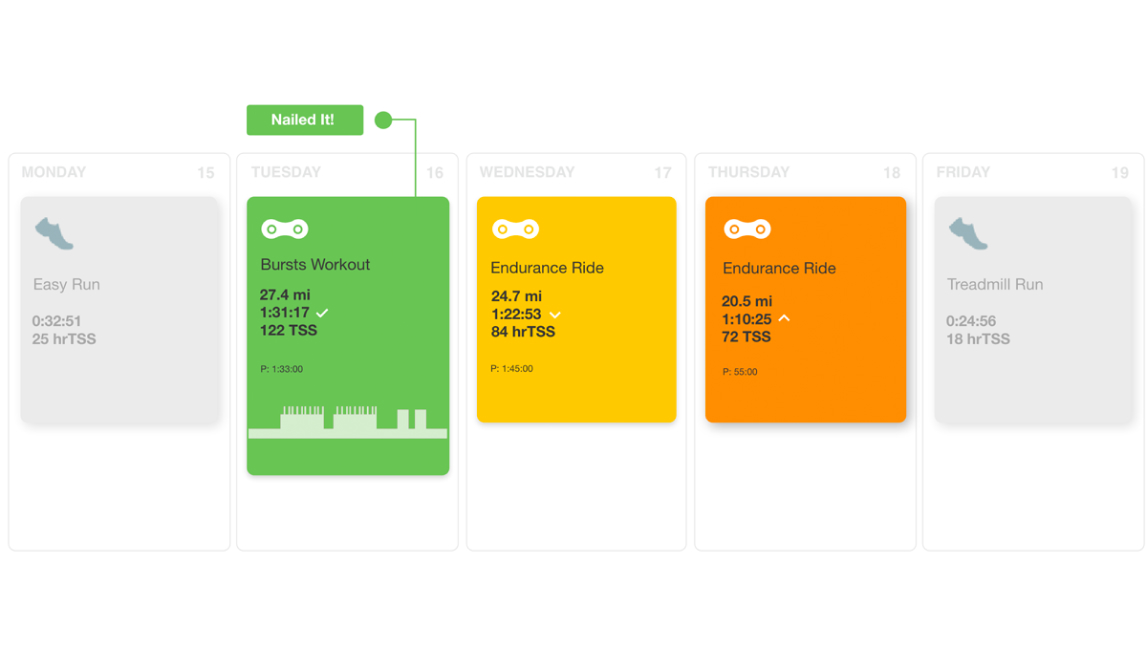The height and width of the screenshot is (645, 1147).
Task: Click the bike chain icon on Bursts Workout
Action: pos(285,229)
